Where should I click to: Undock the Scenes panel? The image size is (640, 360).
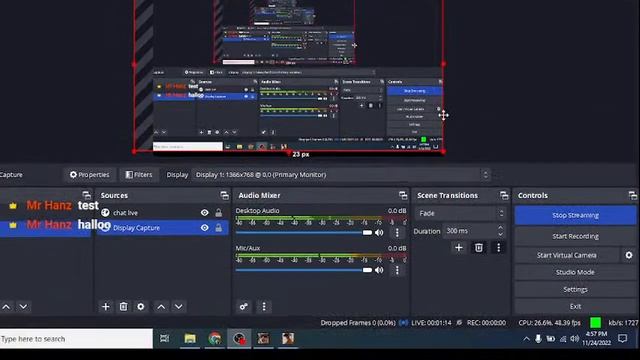(86, 195)
